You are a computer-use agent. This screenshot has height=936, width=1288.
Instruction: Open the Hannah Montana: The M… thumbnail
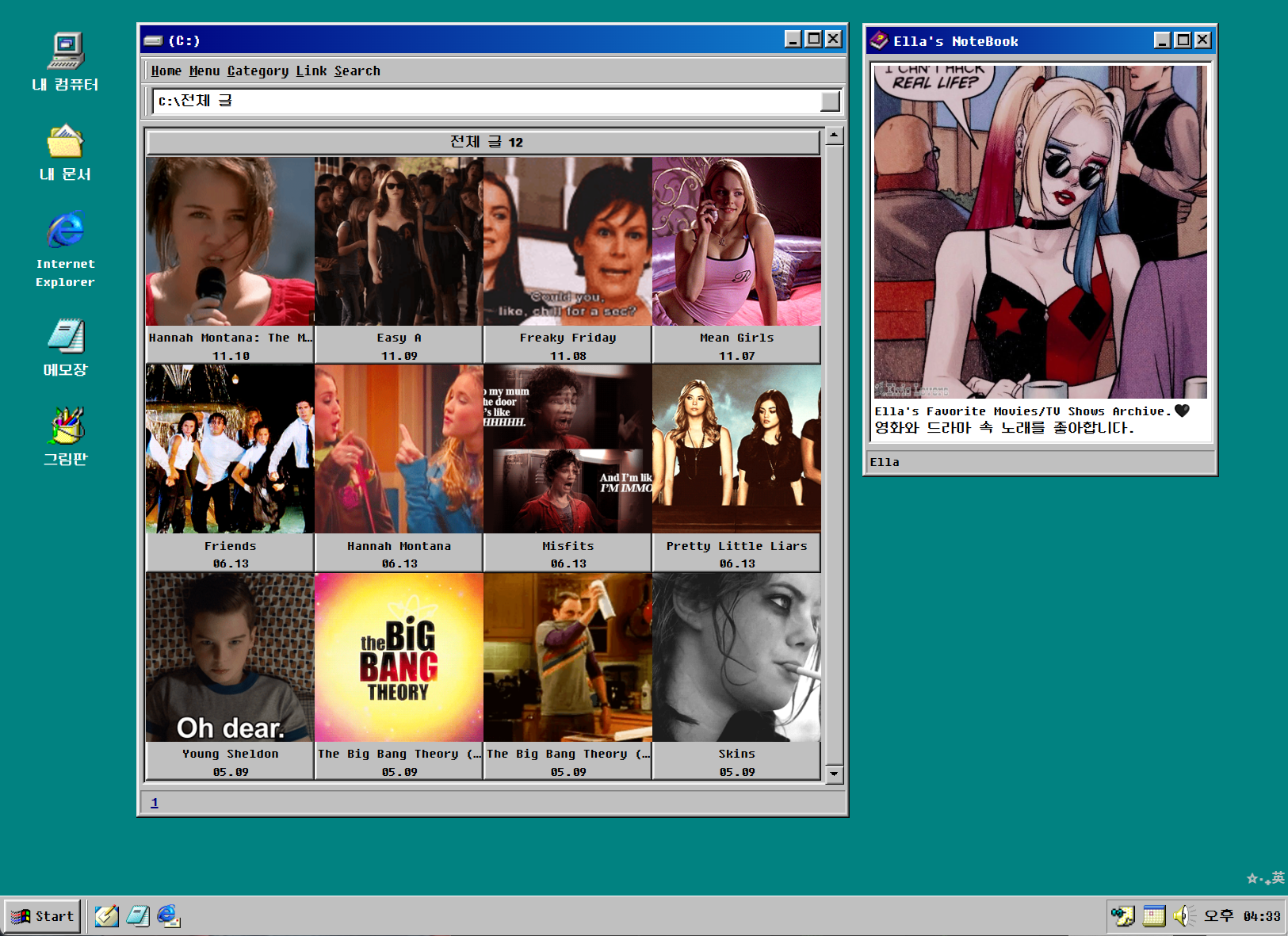pyautogui.click(x=230, y=242)
